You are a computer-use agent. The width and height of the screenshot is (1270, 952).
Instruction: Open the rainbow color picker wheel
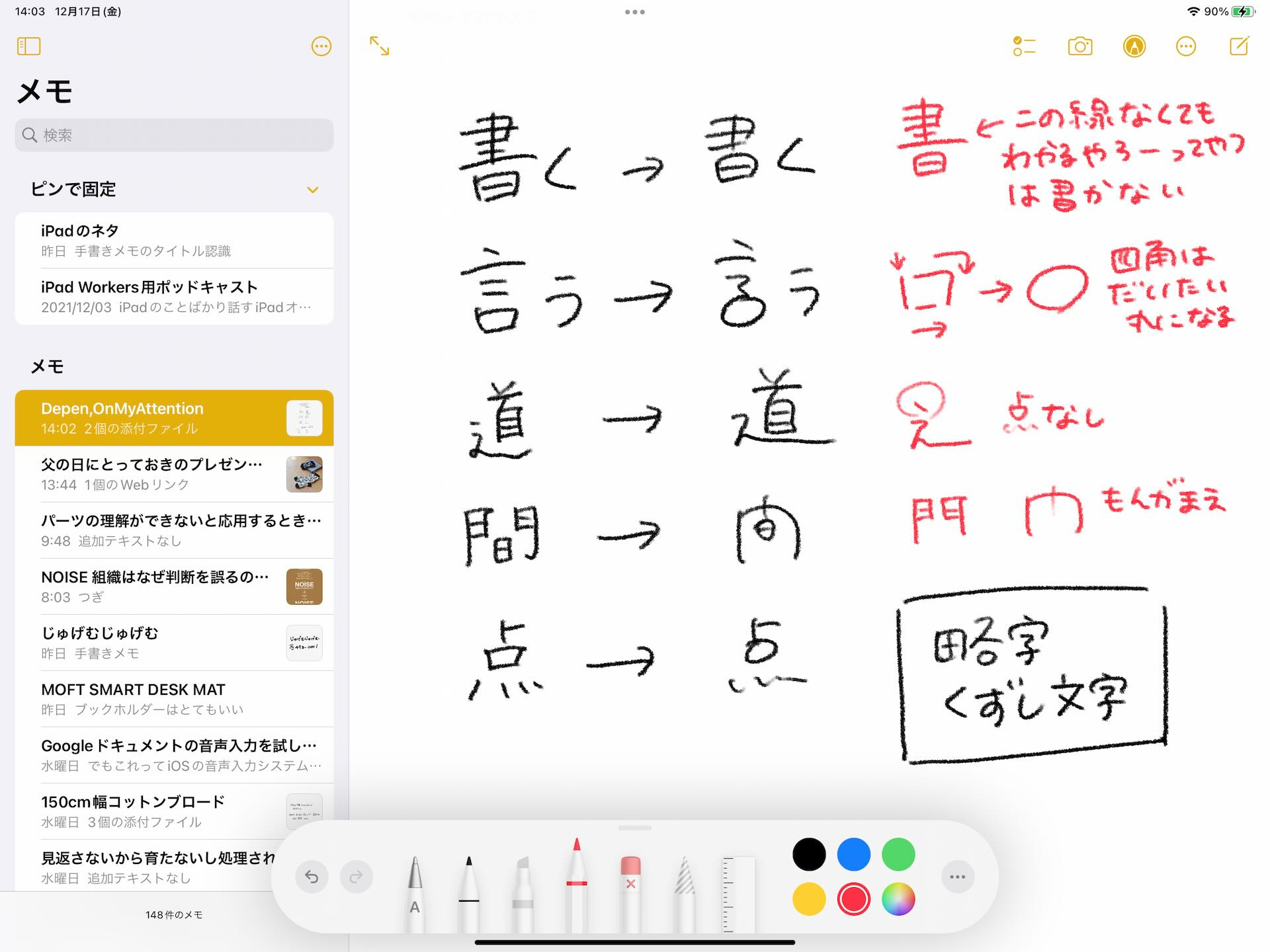tap(898, 899)
